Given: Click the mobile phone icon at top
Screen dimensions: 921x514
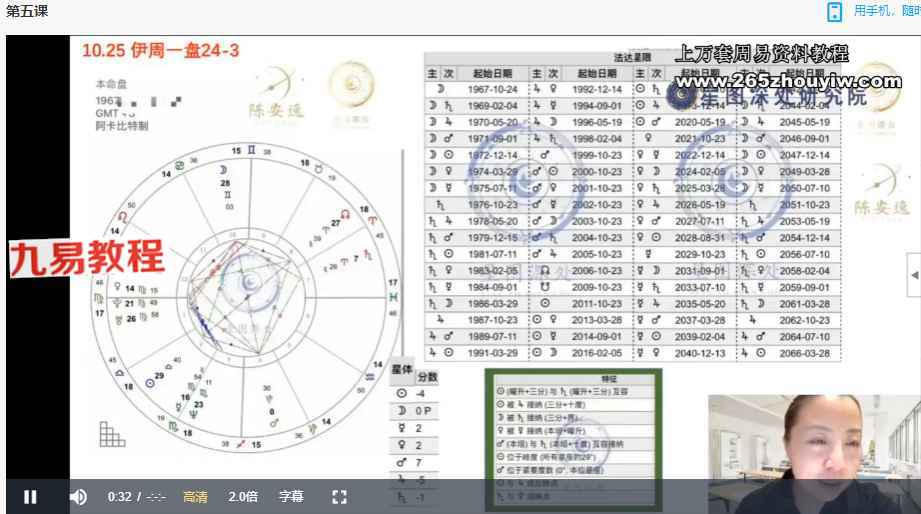Looking at the screenshot, I should click(x=834, y=11).
